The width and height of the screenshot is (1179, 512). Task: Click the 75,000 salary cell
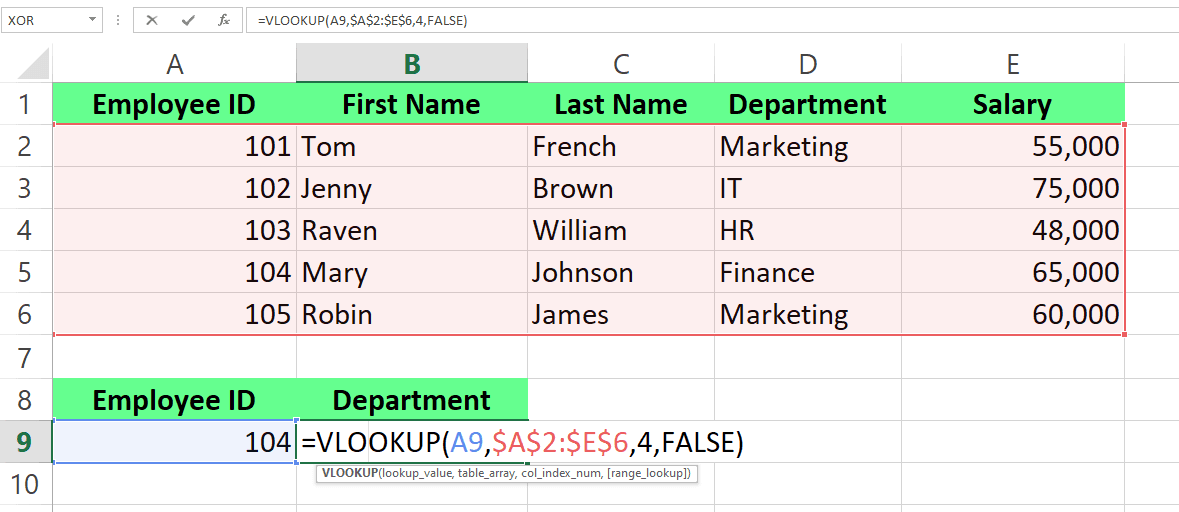click(x=1012, y=189)
